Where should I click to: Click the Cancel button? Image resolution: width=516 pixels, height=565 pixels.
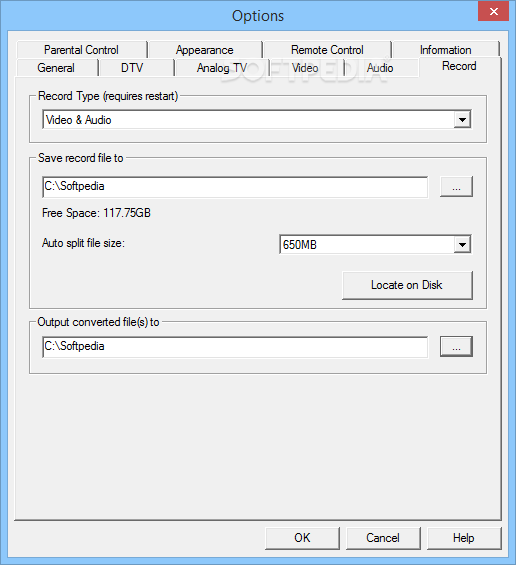tap(383, 538)
